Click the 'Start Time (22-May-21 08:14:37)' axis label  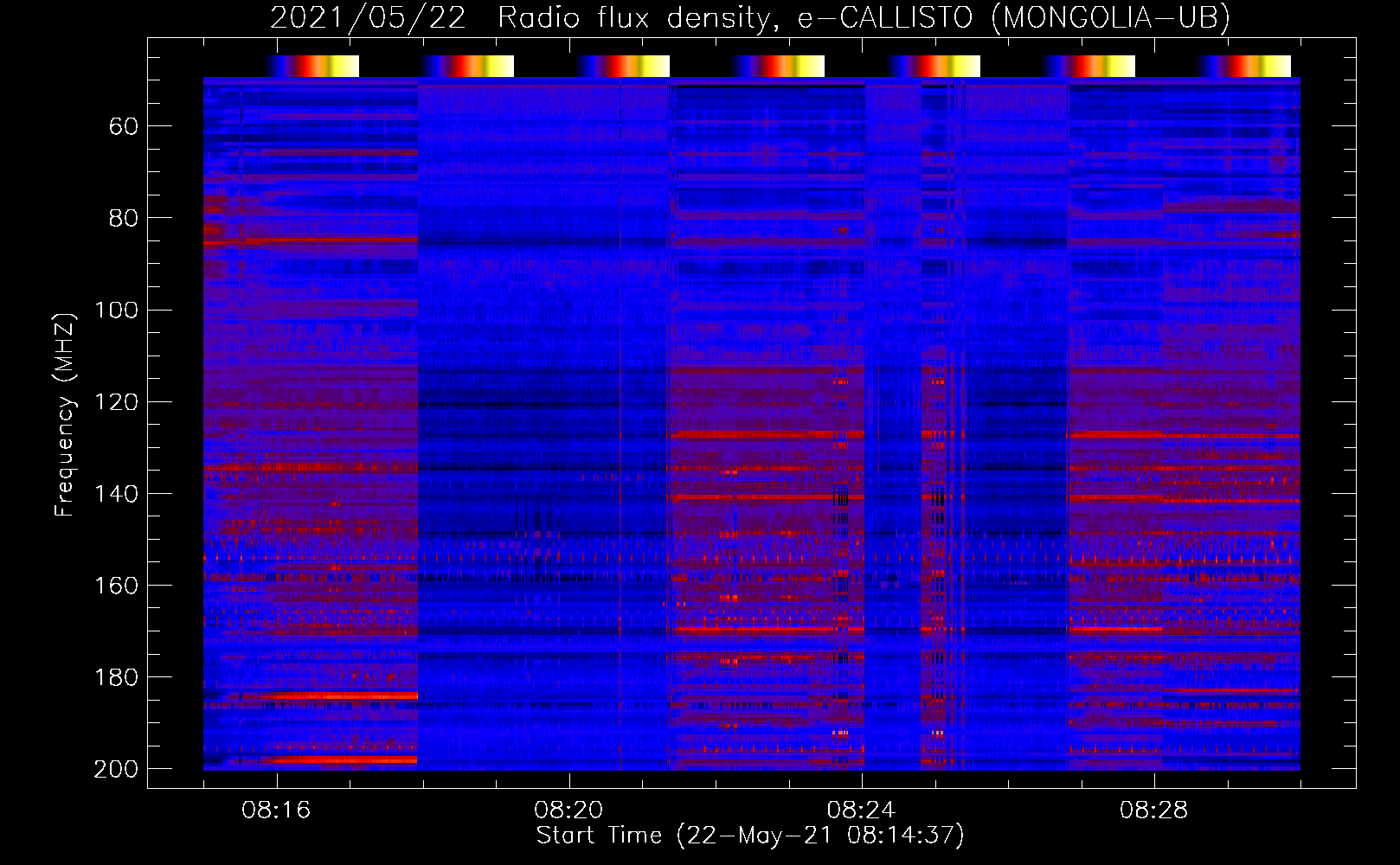(x=750, y=836)
